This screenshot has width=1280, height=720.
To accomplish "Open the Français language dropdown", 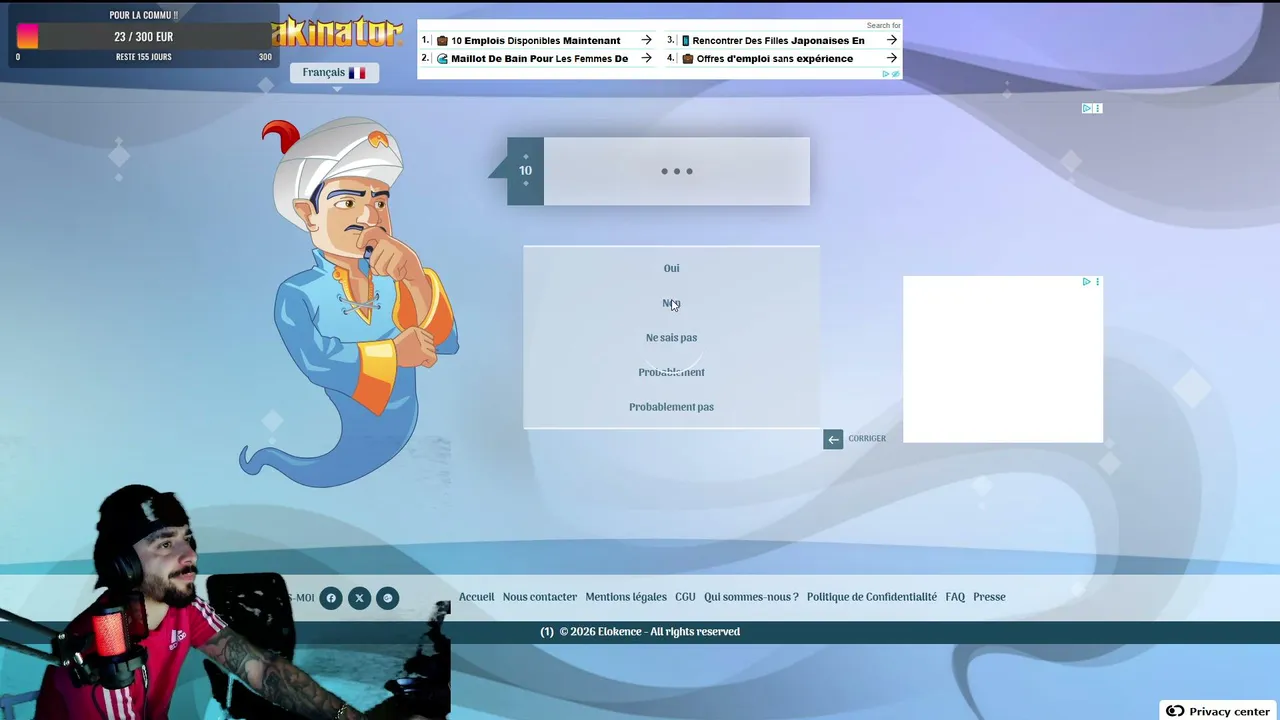I will tap(334, 73).
